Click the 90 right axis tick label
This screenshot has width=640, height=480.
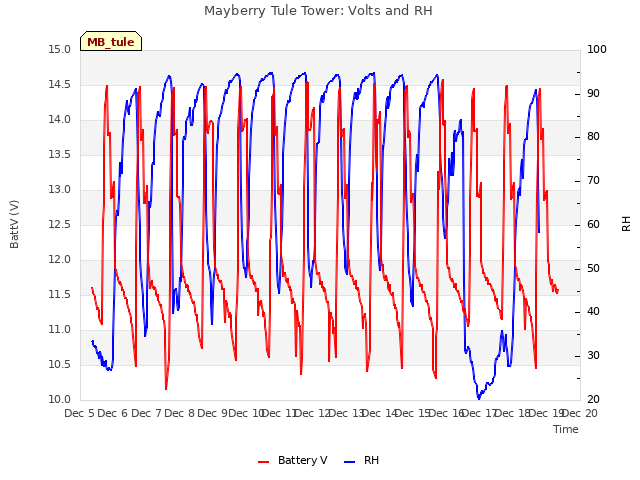click(x=593, y=93)
